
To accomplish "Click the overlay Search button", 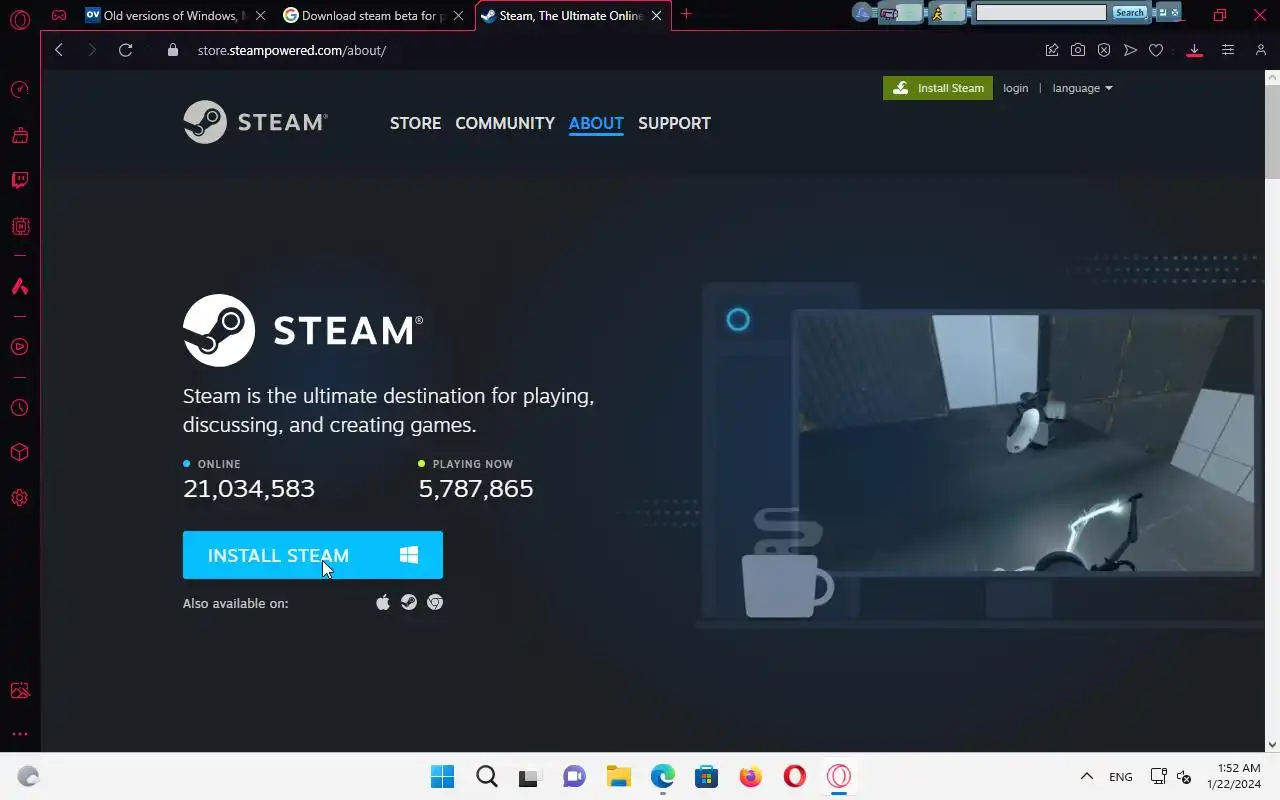I will pyautogui.click(x=1129, y=12).
